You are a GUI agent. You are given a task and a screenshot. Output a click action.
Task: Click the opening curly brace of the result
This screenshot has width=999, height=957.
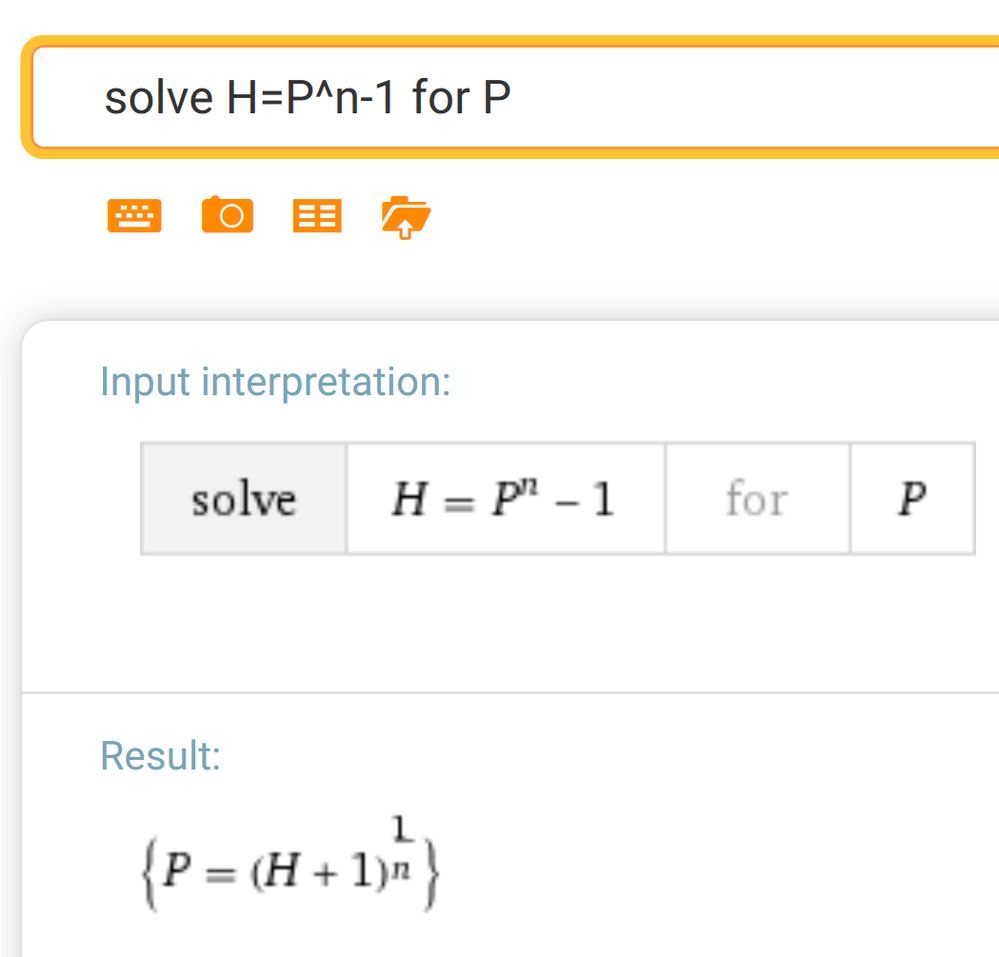point(150,868)
